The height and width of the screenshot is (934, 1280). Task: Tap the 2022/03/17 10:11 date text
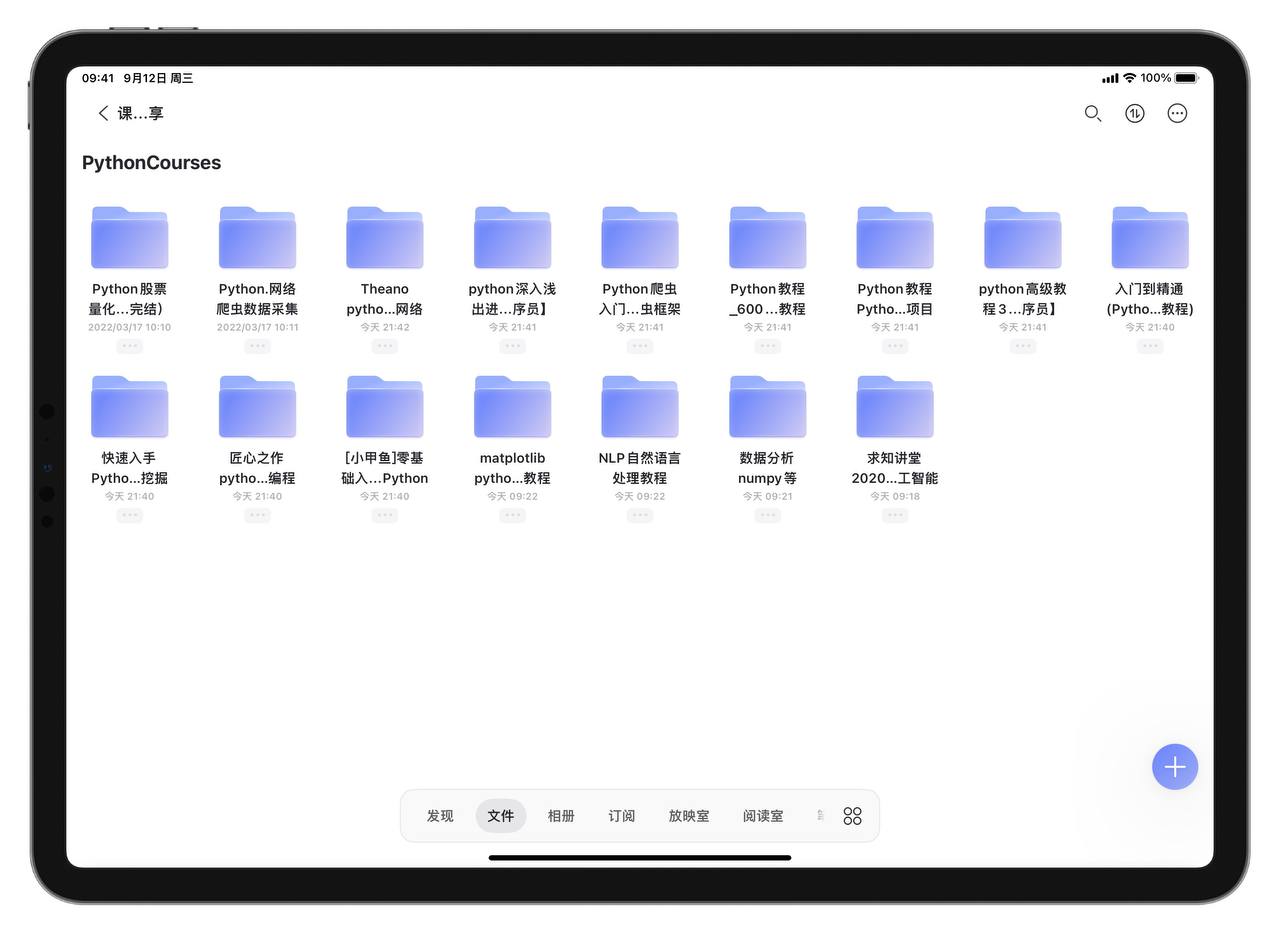257,327
